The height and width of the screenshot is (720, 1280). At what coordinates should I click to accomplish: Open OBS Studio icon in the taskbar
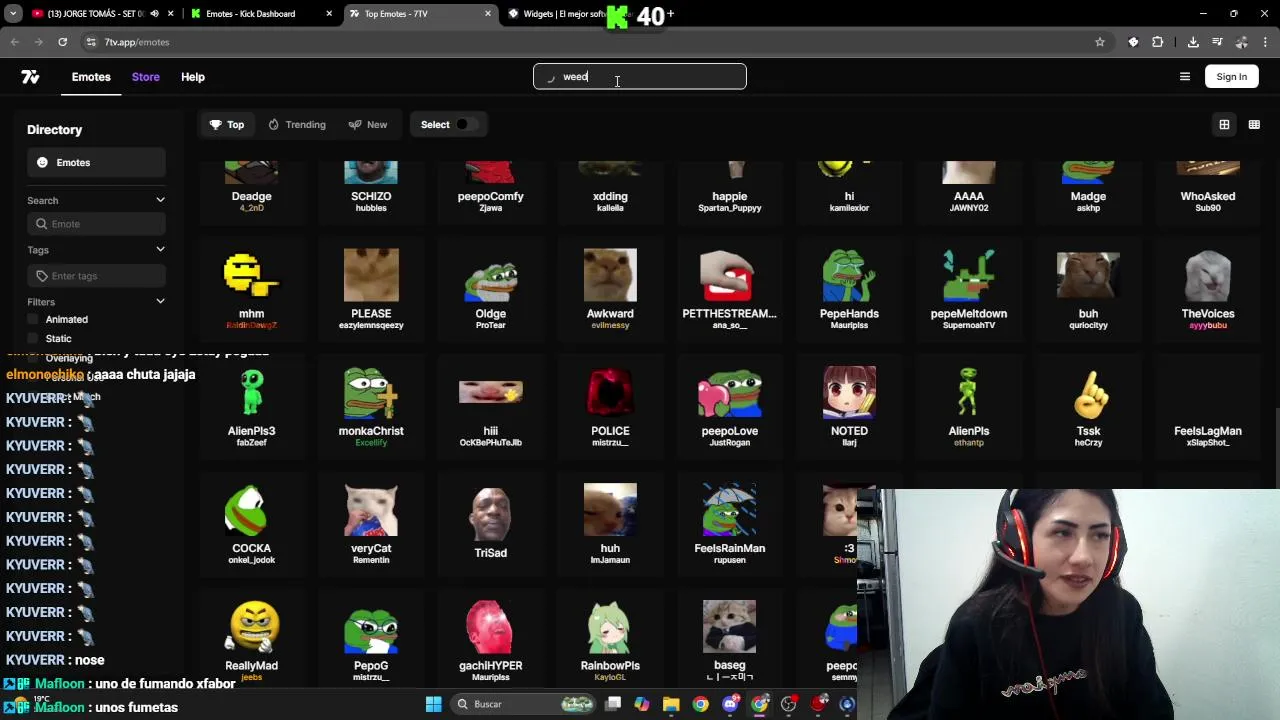pos(789,704)
